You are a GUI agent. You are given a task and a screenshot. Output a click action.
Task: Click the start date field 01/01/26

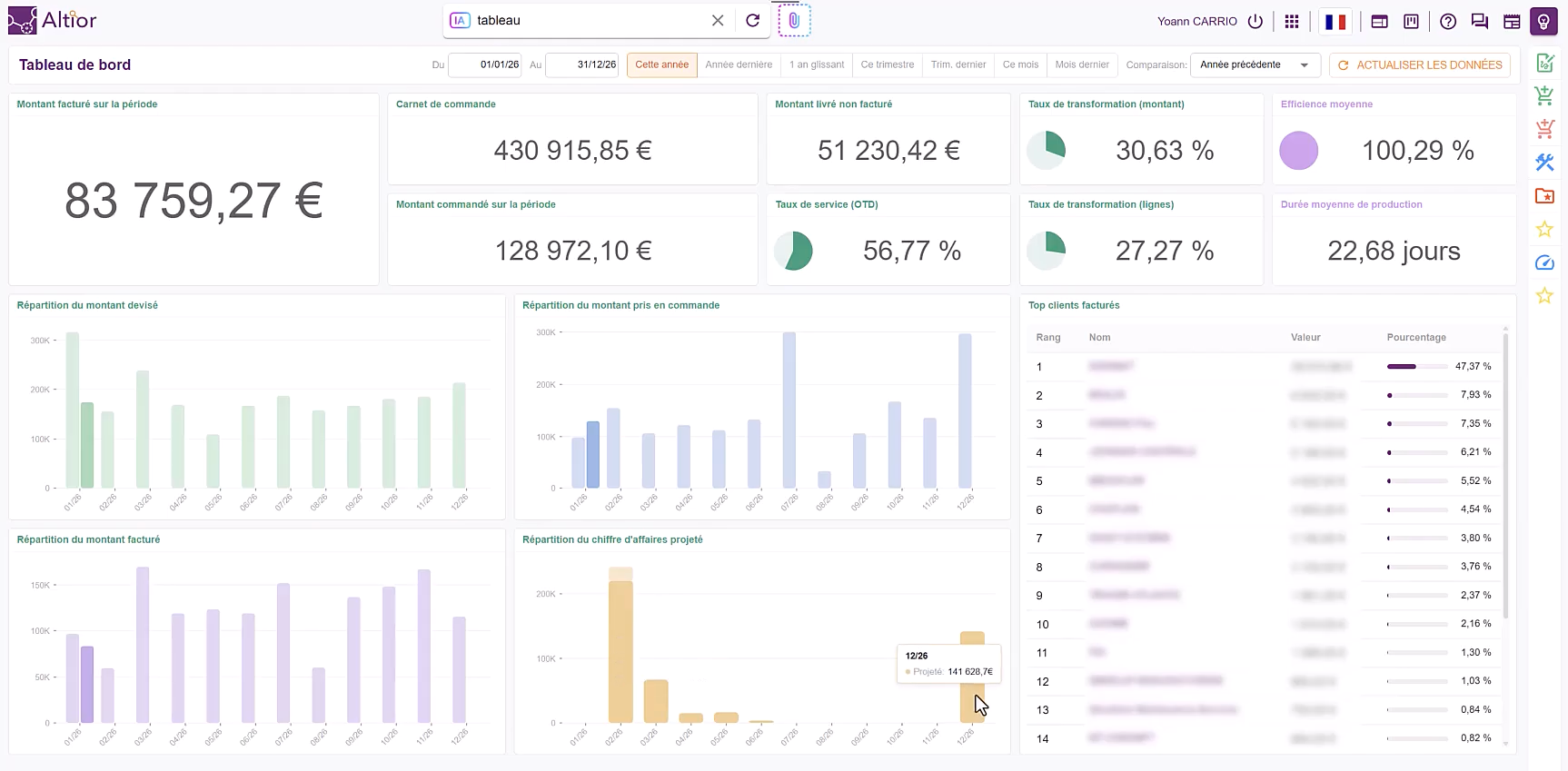click(486, 64)
